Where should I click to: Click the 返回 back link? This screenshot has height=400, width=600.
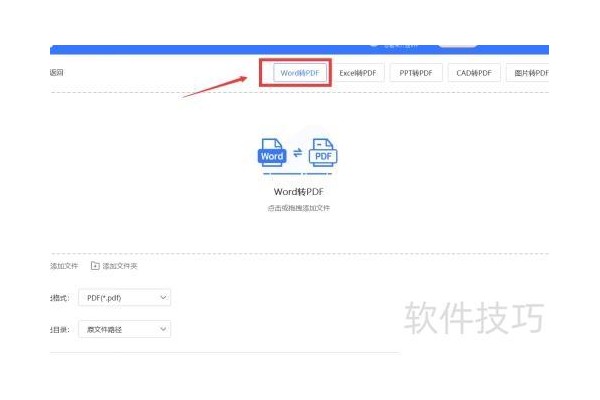[x=57, y=72]
